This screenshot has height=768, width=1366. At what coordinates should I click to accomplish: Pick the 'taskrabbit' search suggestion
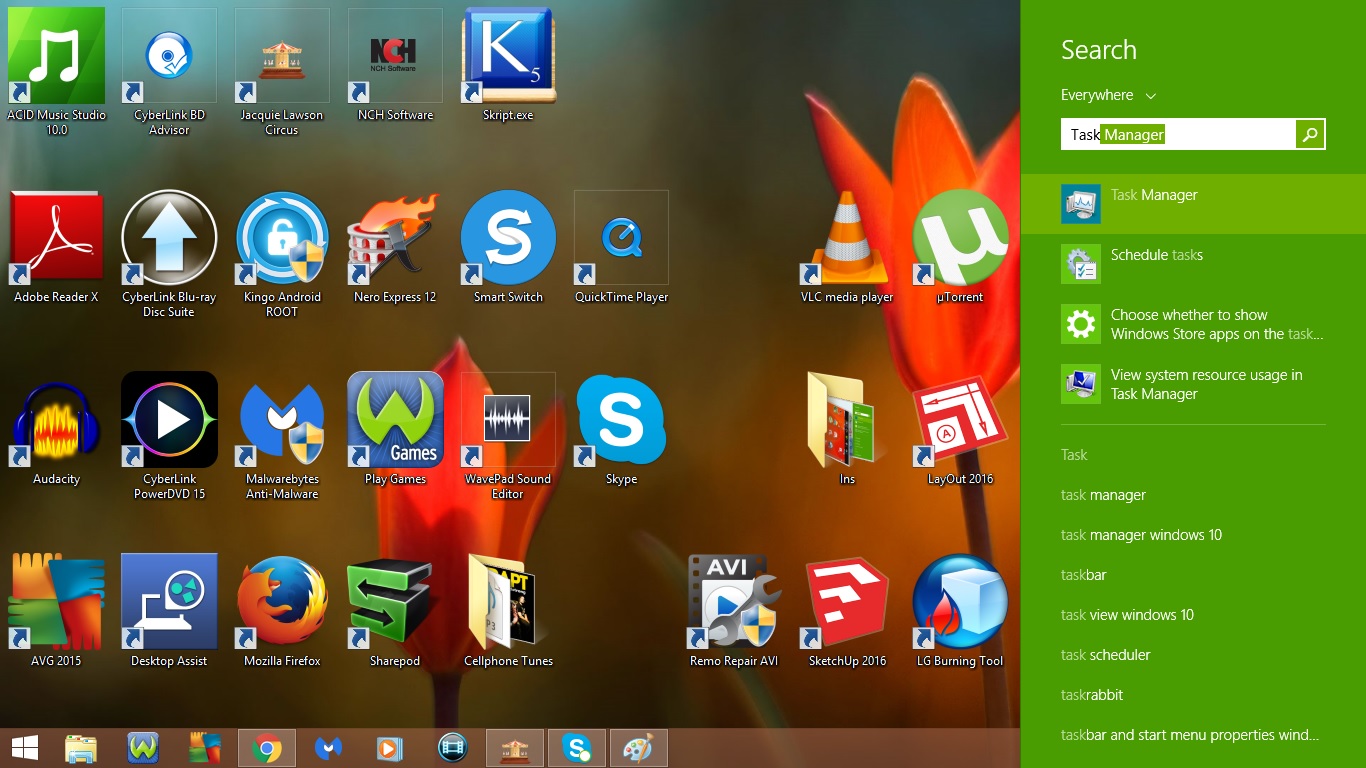point(1092,695)
